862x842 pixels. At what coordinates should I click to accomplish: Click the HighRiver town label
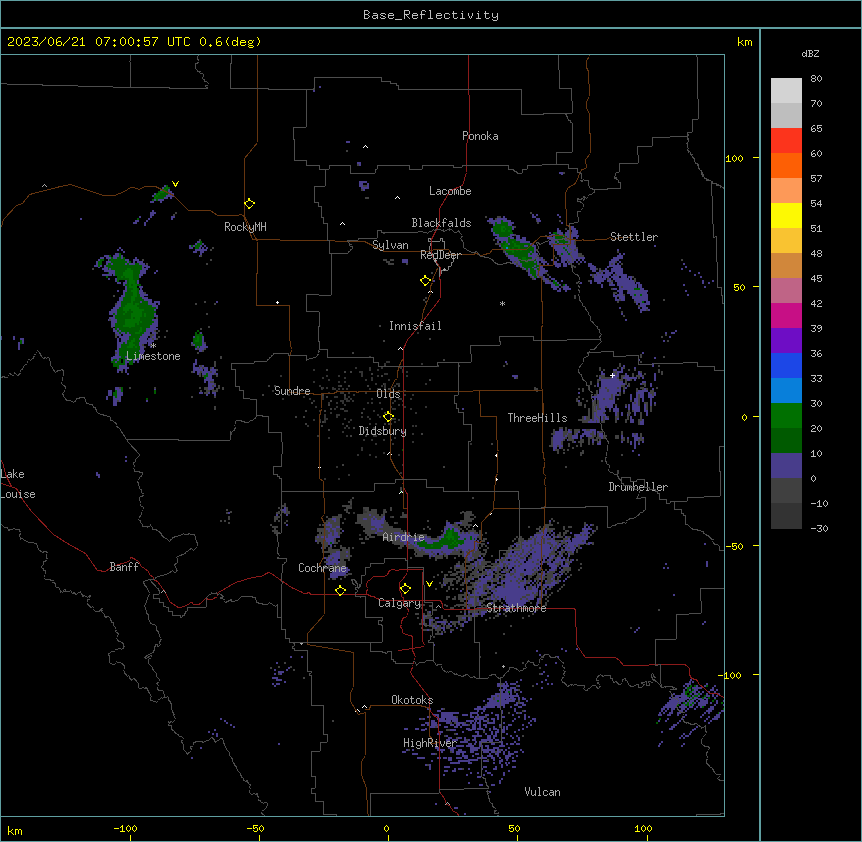pos(429,743)
